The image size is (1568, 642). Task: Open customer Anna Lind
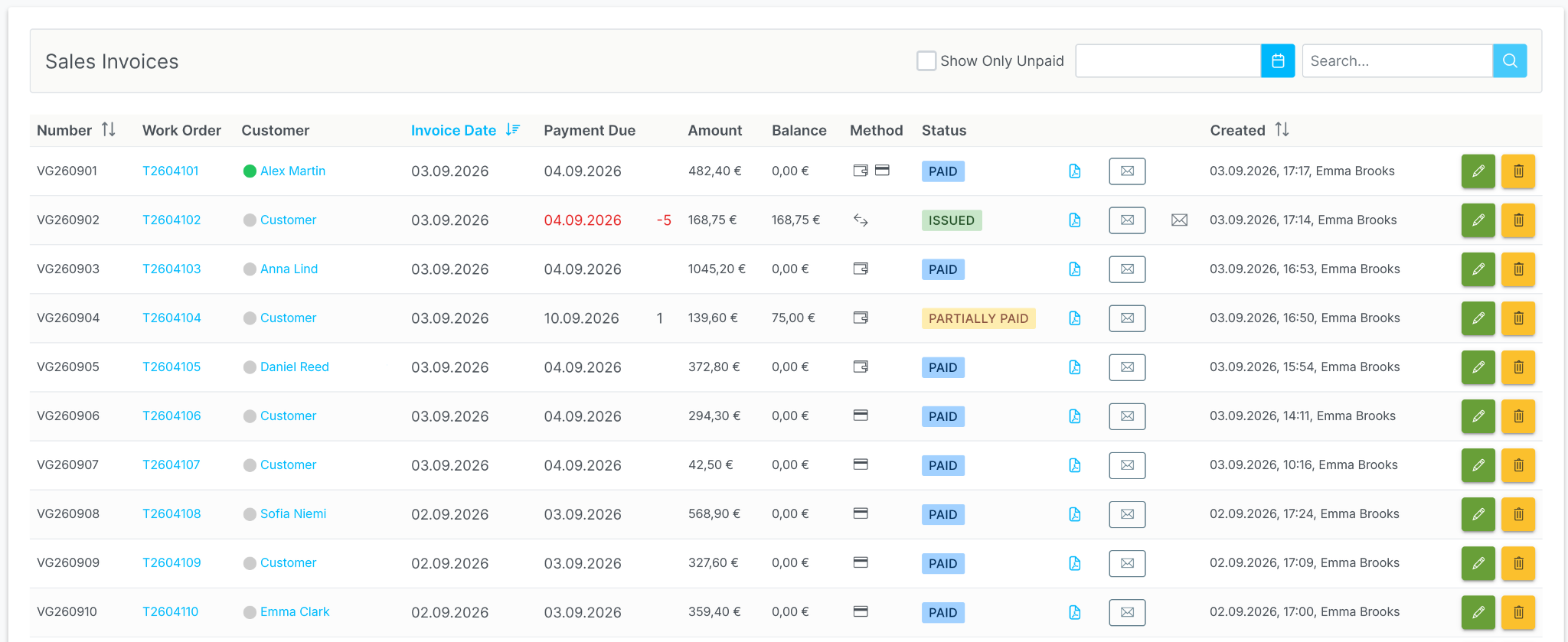[x=289, y=269]
